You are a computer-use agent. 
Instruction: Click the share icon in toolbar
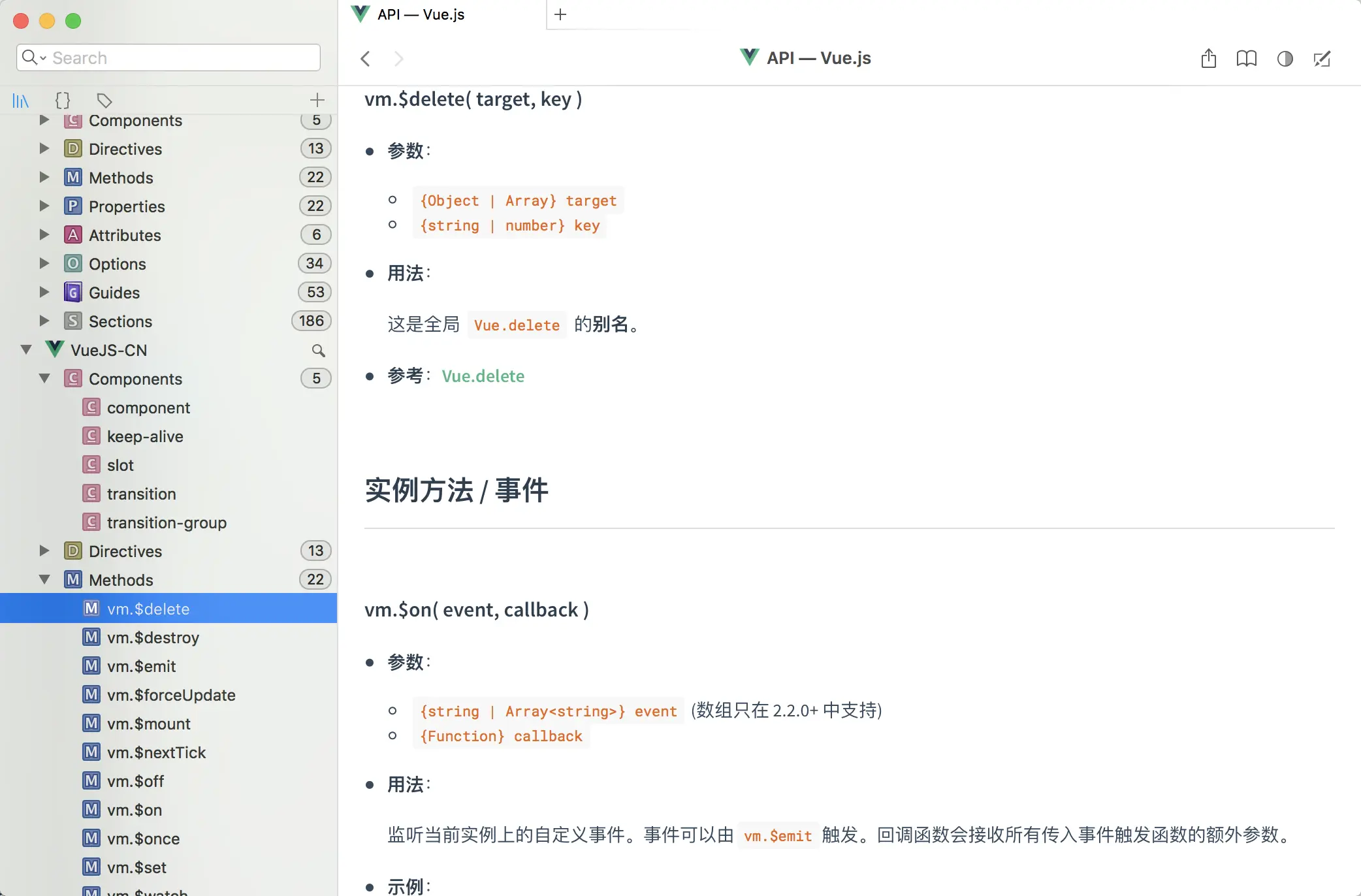[x=1208, y=59]
